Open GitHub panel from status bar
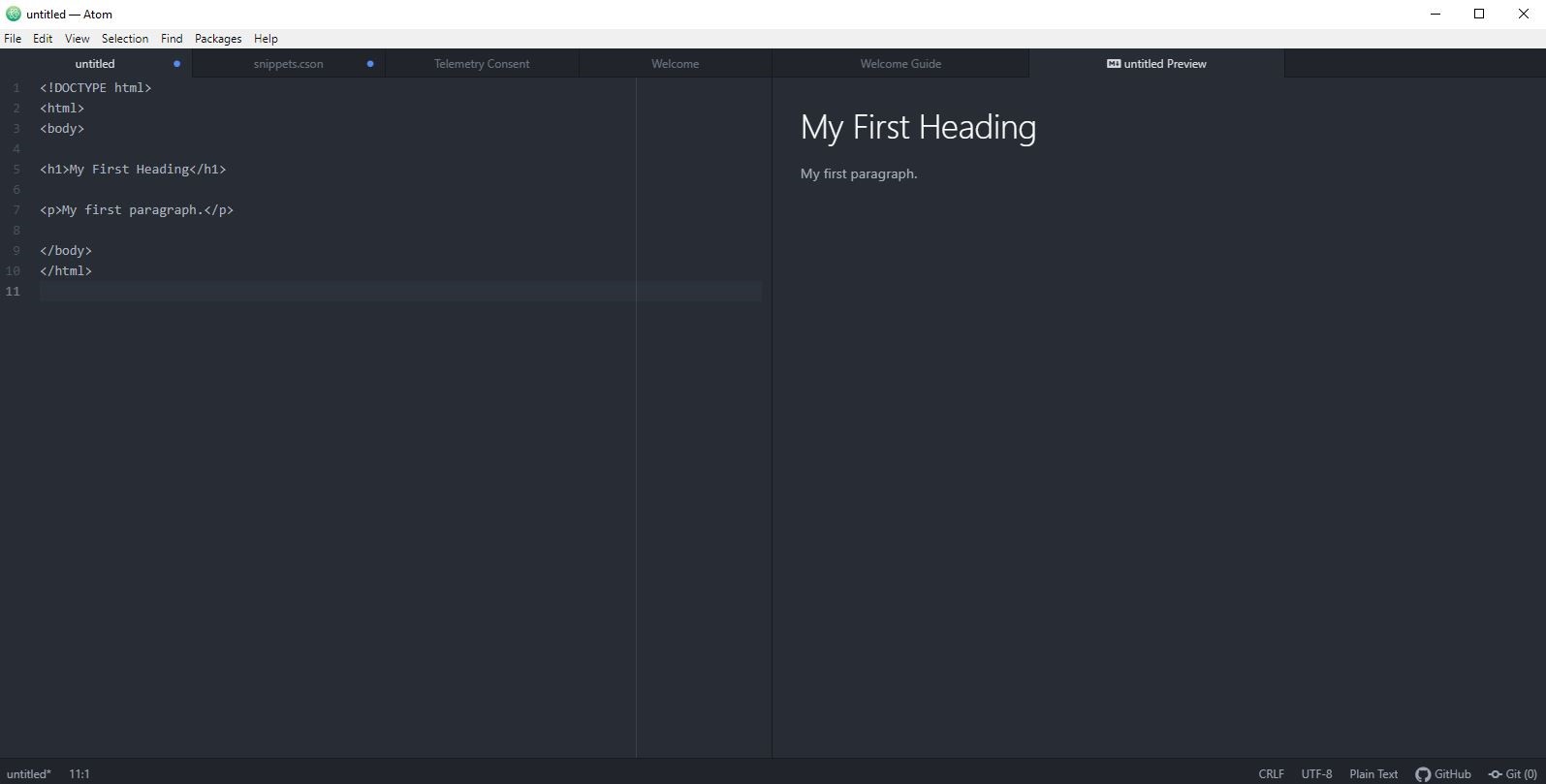The width and height of the screenshot is (1546, 784). tap(1443, 773)
